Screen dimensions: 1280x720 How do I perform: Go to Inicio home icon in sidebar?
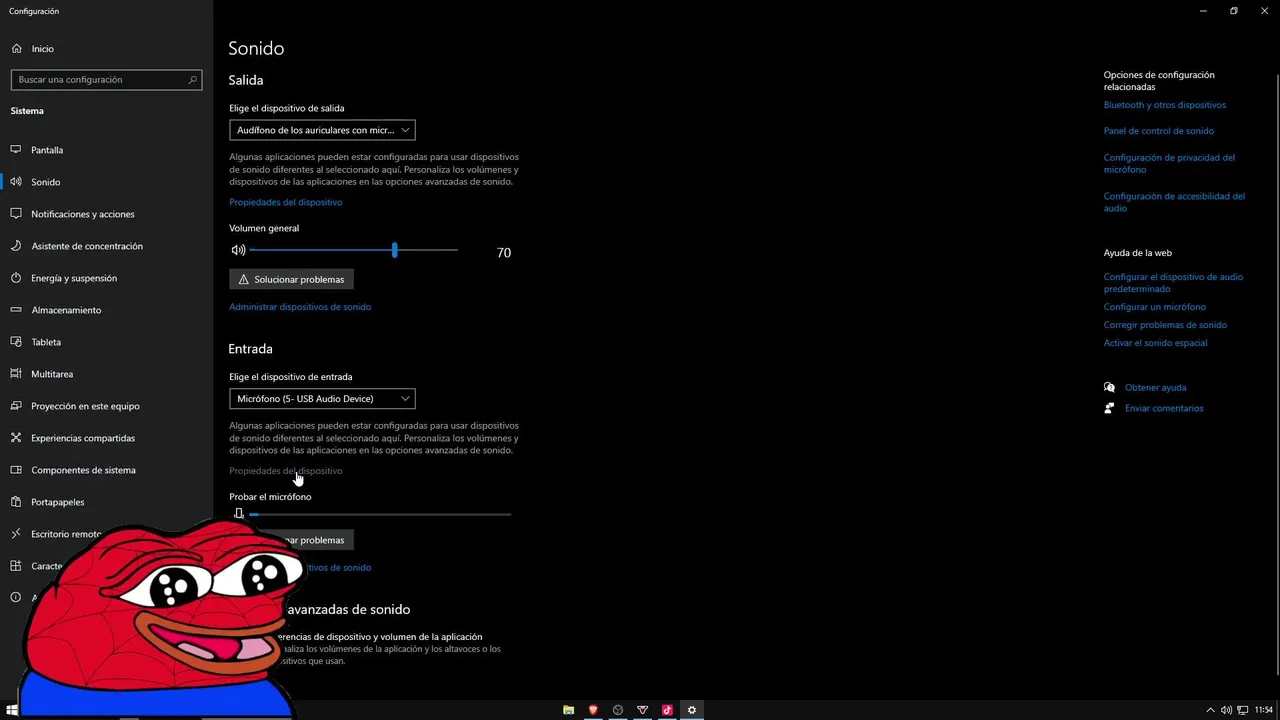click(16, 48)
